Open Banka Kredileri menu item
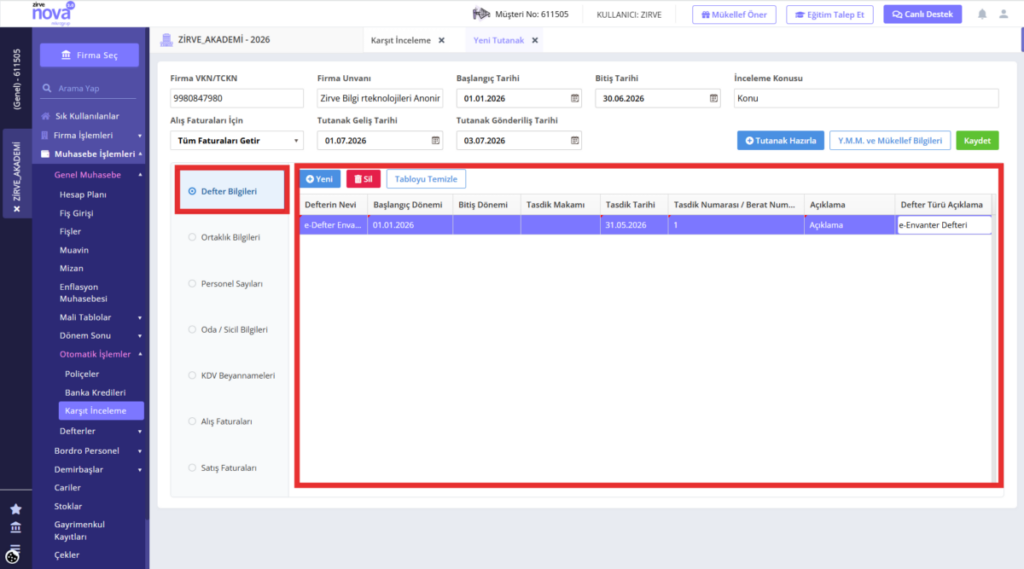1024x569 pixels. coord(95,393)
